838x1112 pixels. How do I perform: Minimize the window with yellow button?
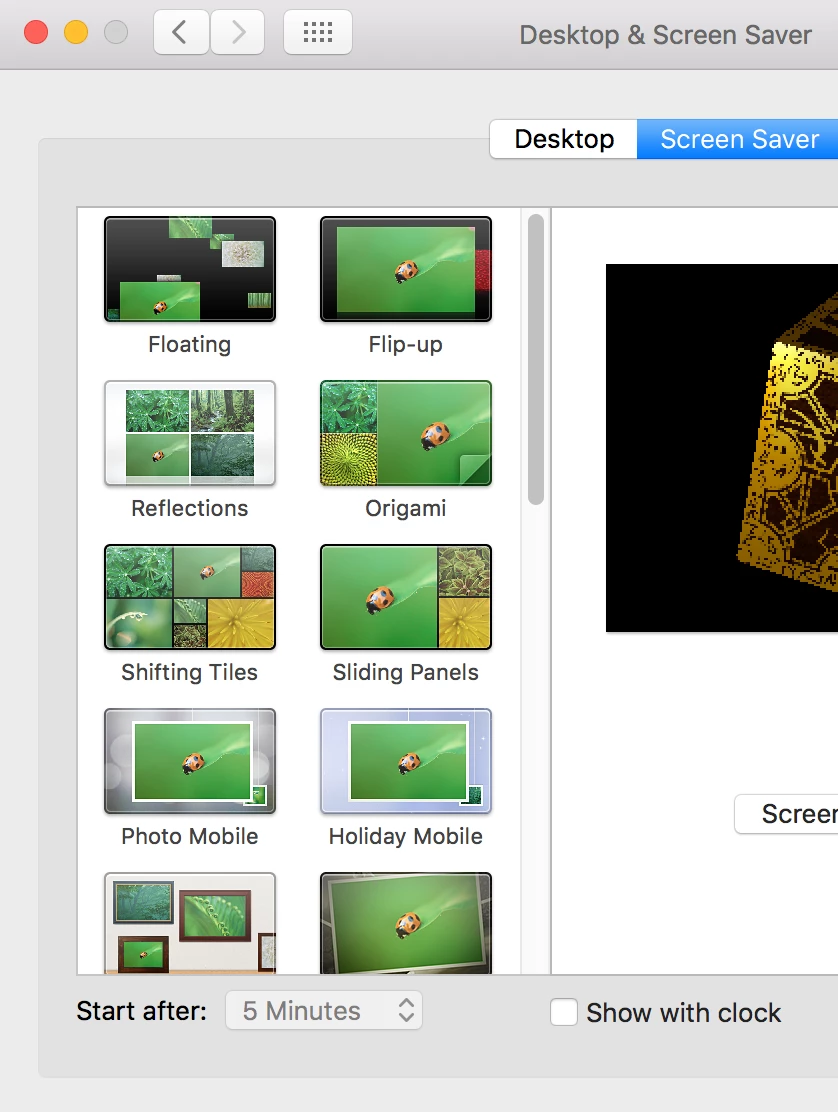pyautogui.click(x=76, y=33)
